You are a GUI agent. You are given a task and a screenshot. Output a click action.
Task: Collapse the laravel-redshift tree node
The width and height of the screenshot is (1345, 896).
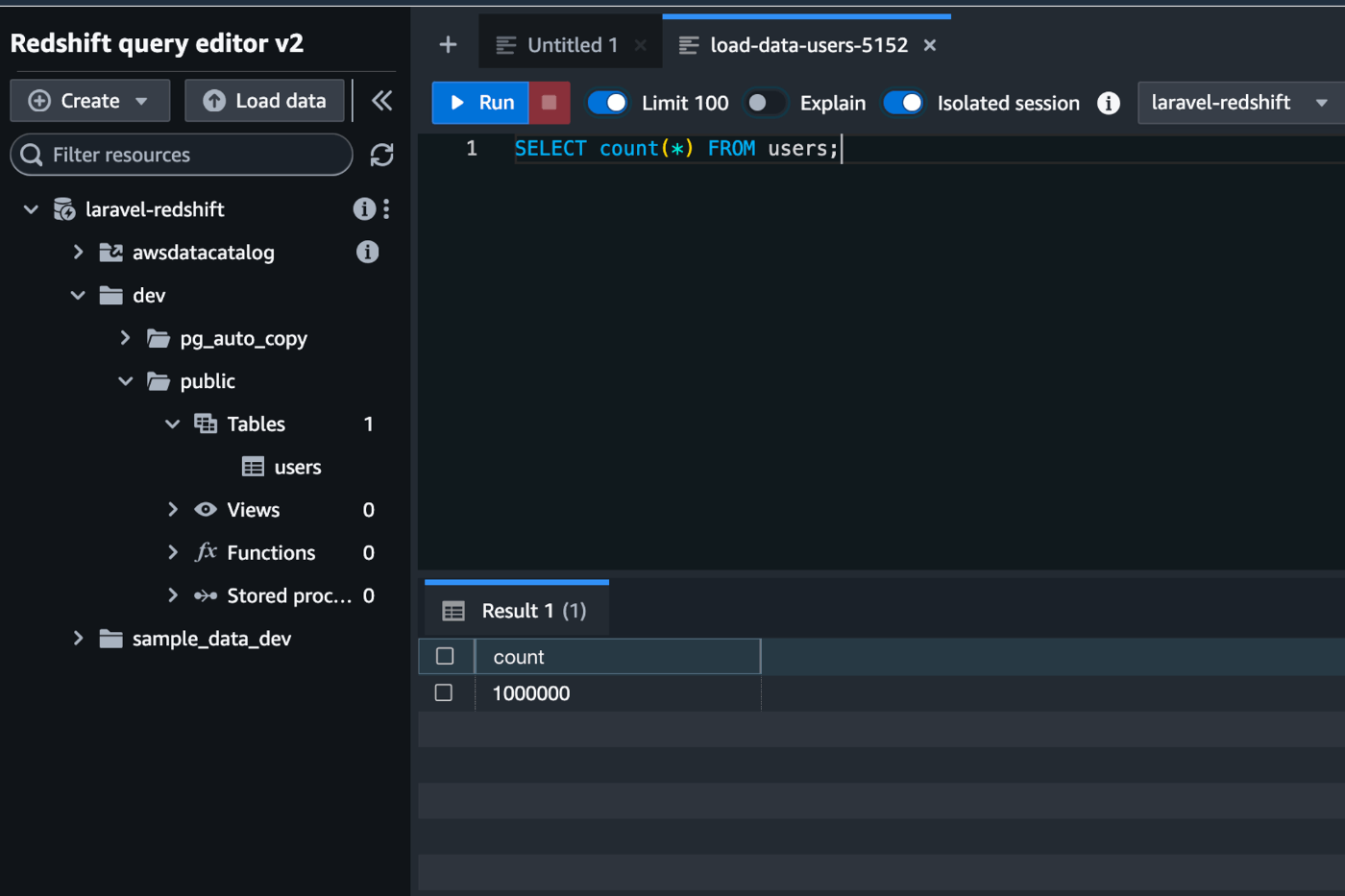(31, 208)
